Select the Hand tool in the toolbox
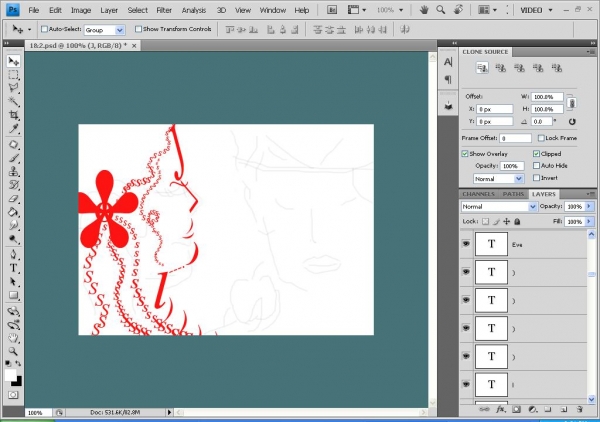 click(x=14, y=337)
